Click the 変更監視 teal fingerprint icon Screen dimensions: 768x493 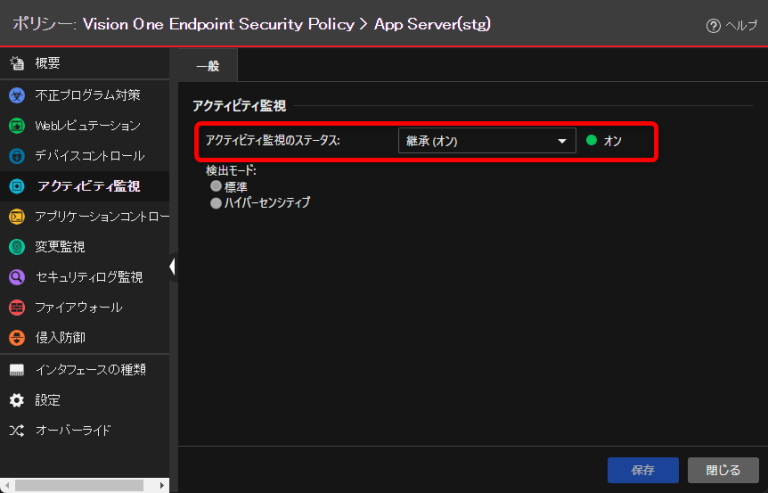(17, 247)
